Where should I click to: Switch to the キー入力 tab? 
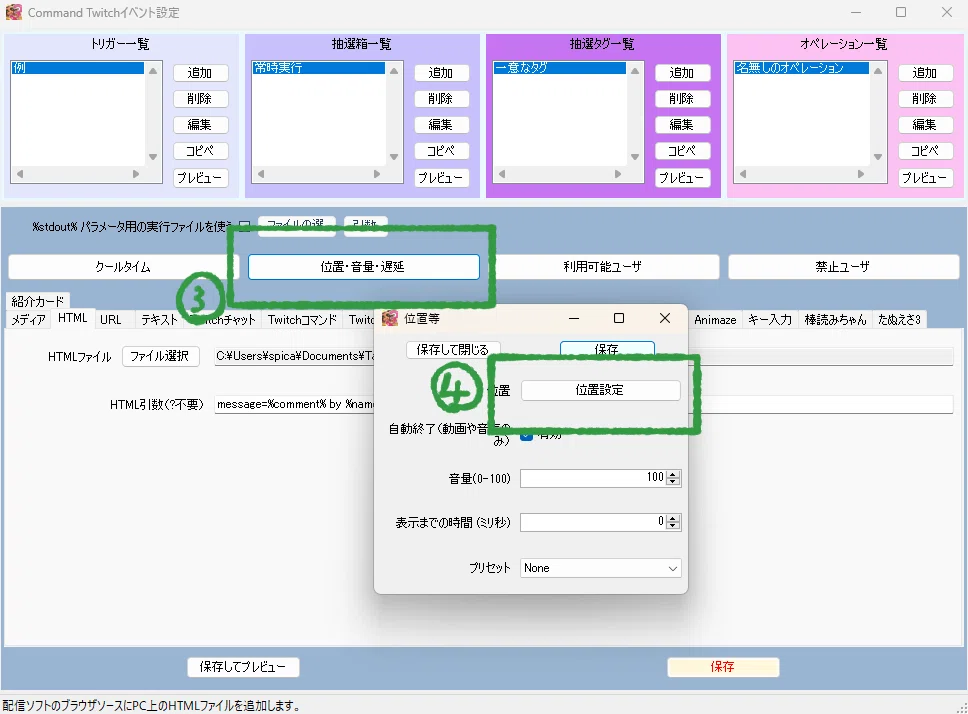(770, 320)
